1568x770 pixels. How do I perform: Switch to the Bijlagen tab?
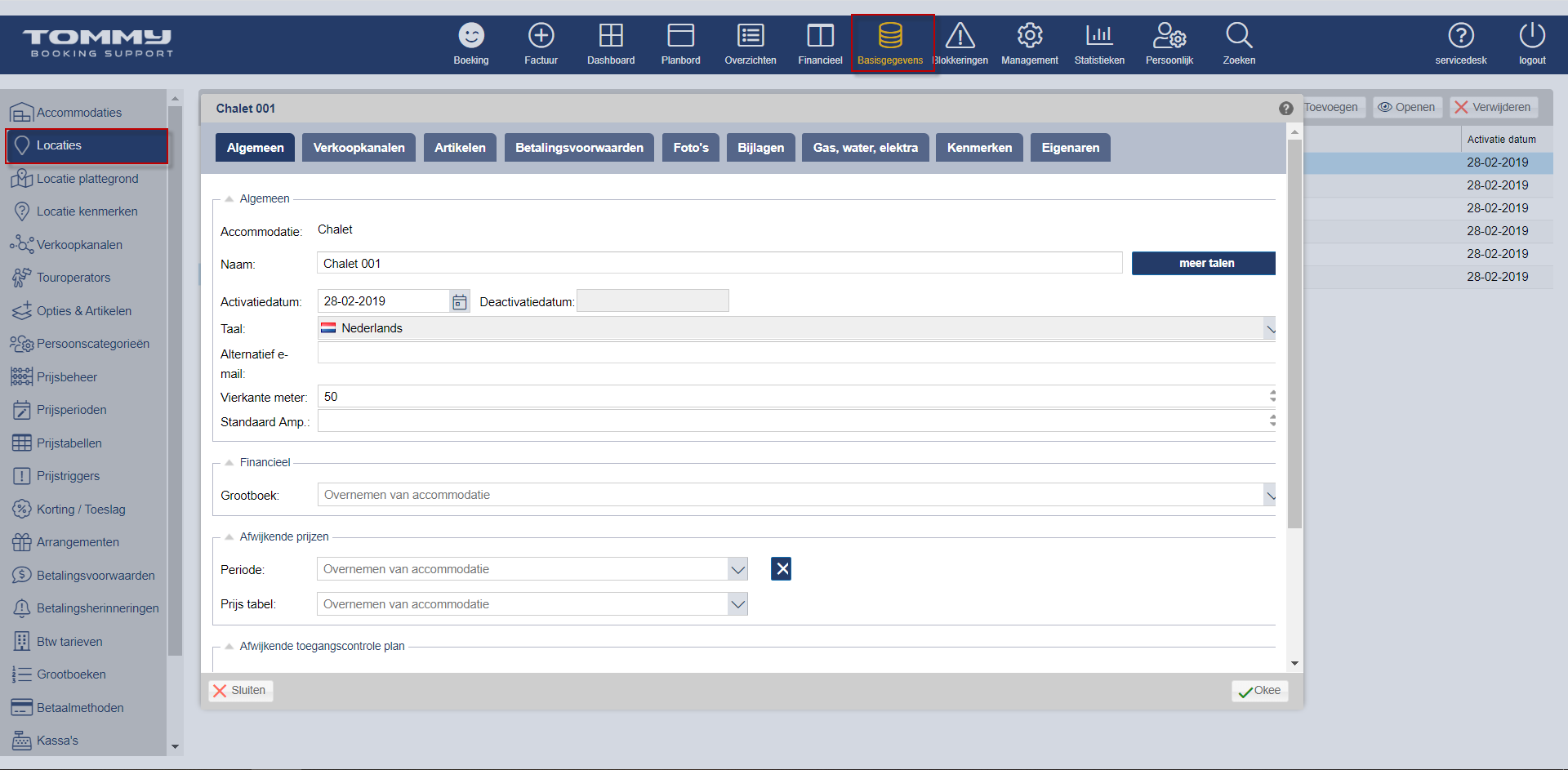coord(761,148)
